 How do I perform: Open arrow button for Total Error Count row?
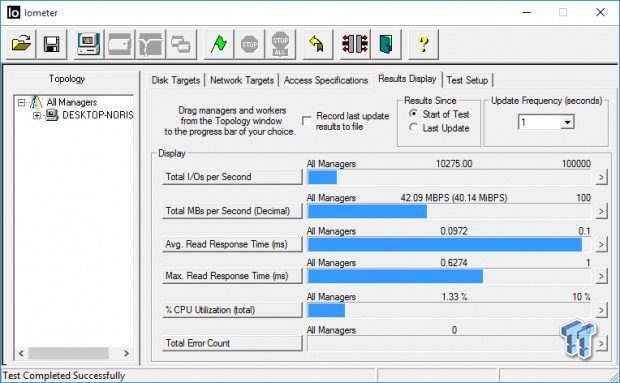pos(601,343)
